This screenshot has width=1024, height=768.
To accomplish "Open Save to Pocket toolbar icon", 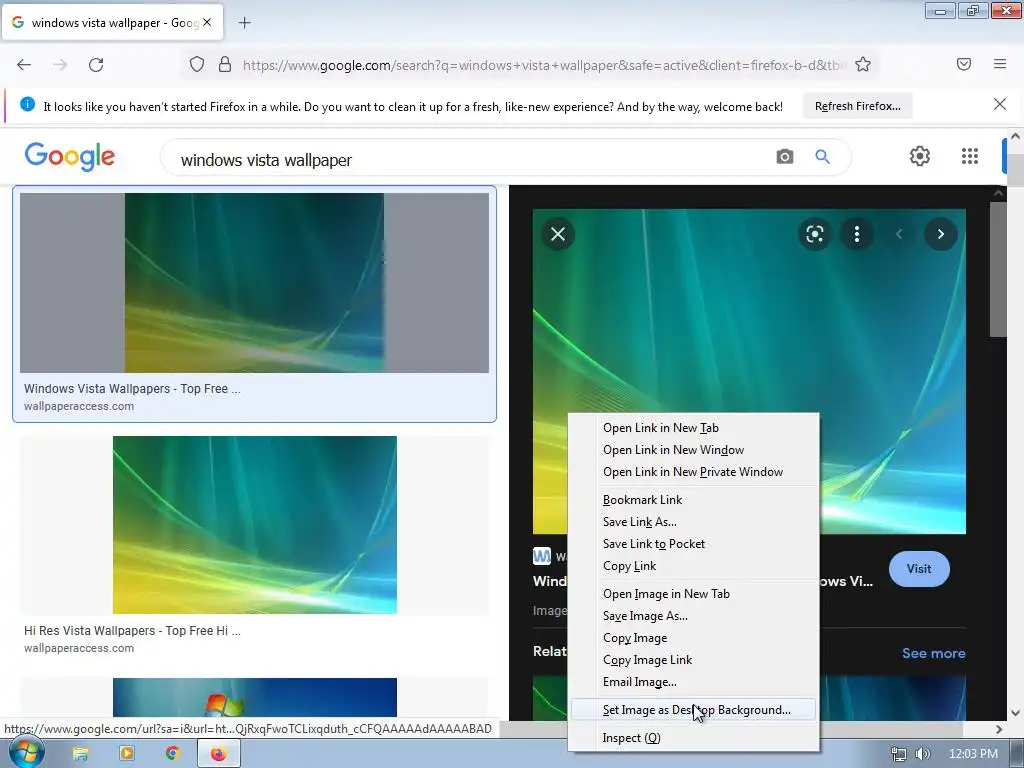I will coord(964,64).
